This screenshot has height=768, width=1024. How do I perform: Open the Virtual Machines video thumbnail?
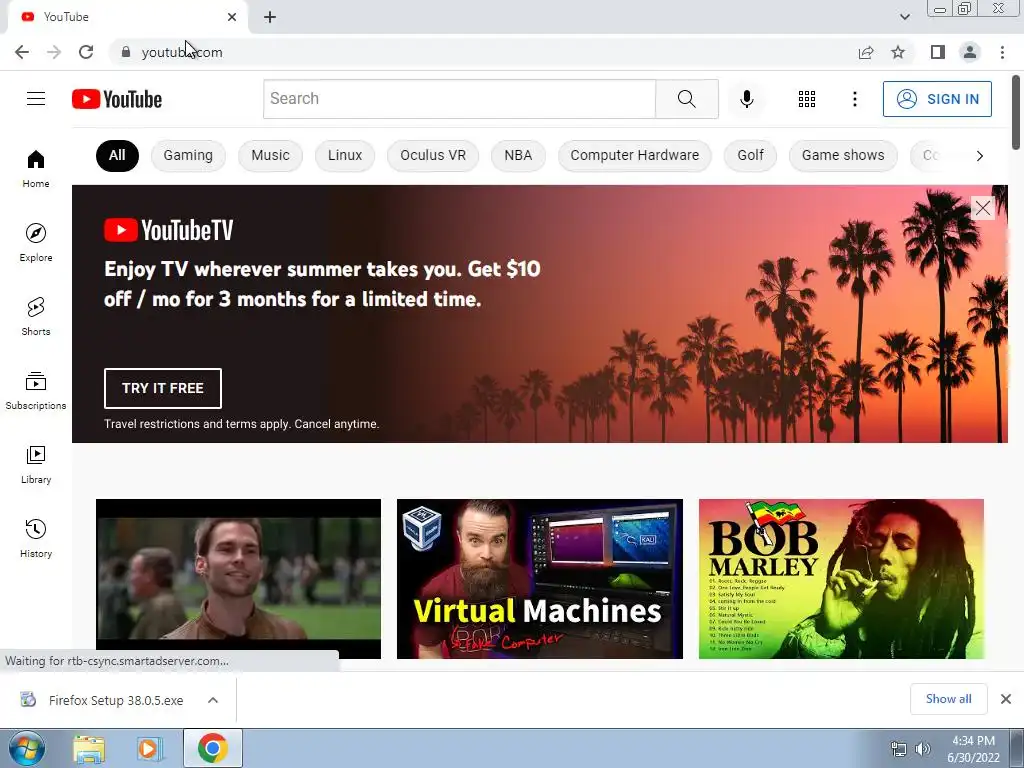tap(539, 579)
